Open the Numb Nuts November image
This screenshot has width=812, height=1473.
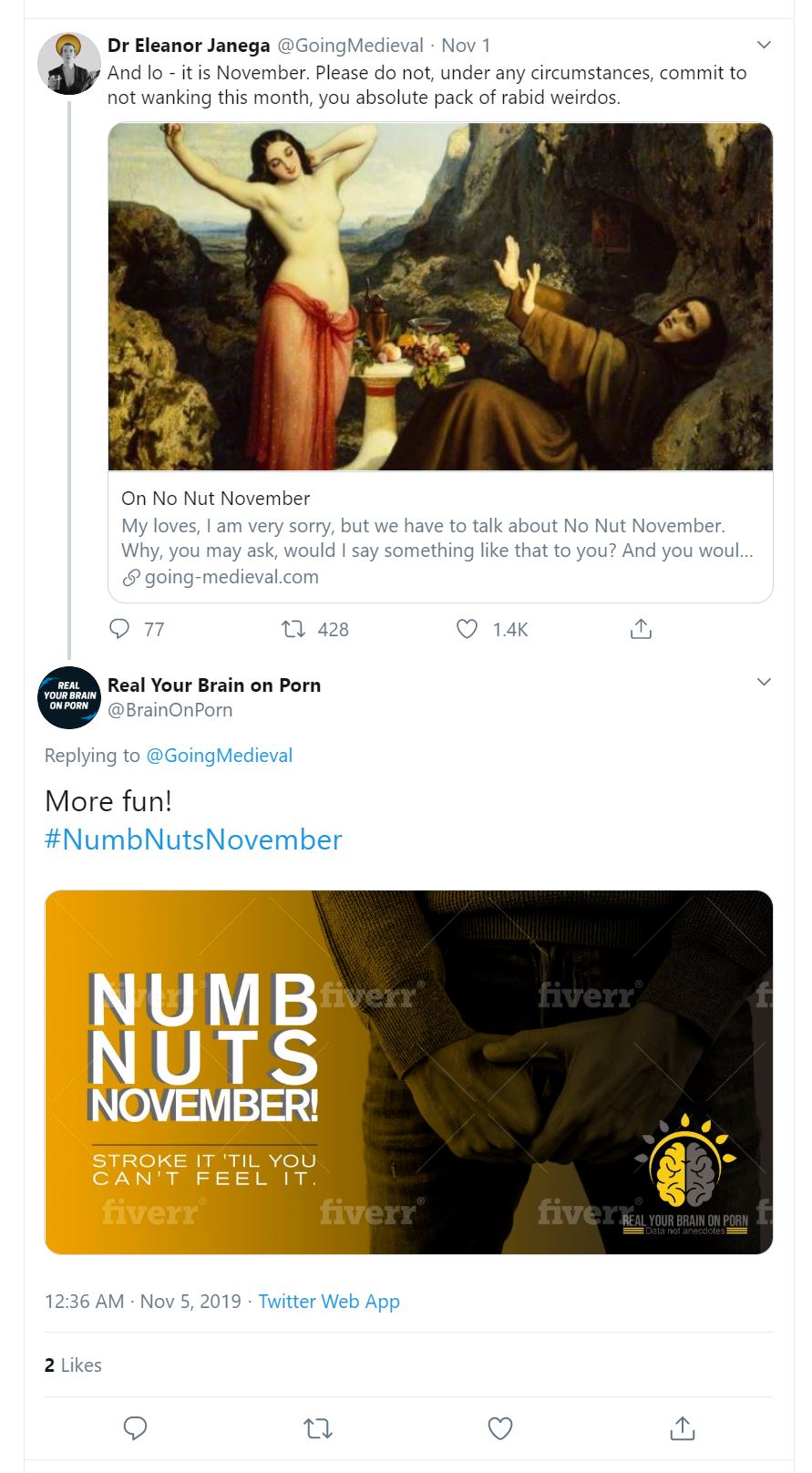pos(408,1072)
